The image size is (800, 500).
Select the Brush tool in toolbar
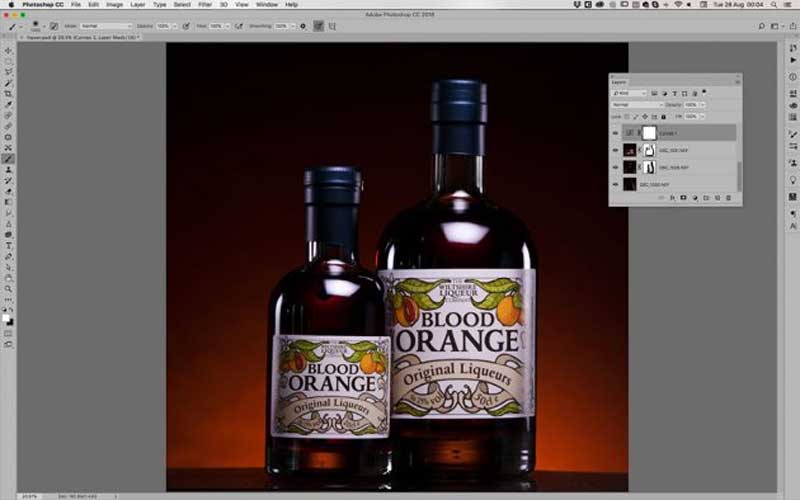click(x=8, y=158)
